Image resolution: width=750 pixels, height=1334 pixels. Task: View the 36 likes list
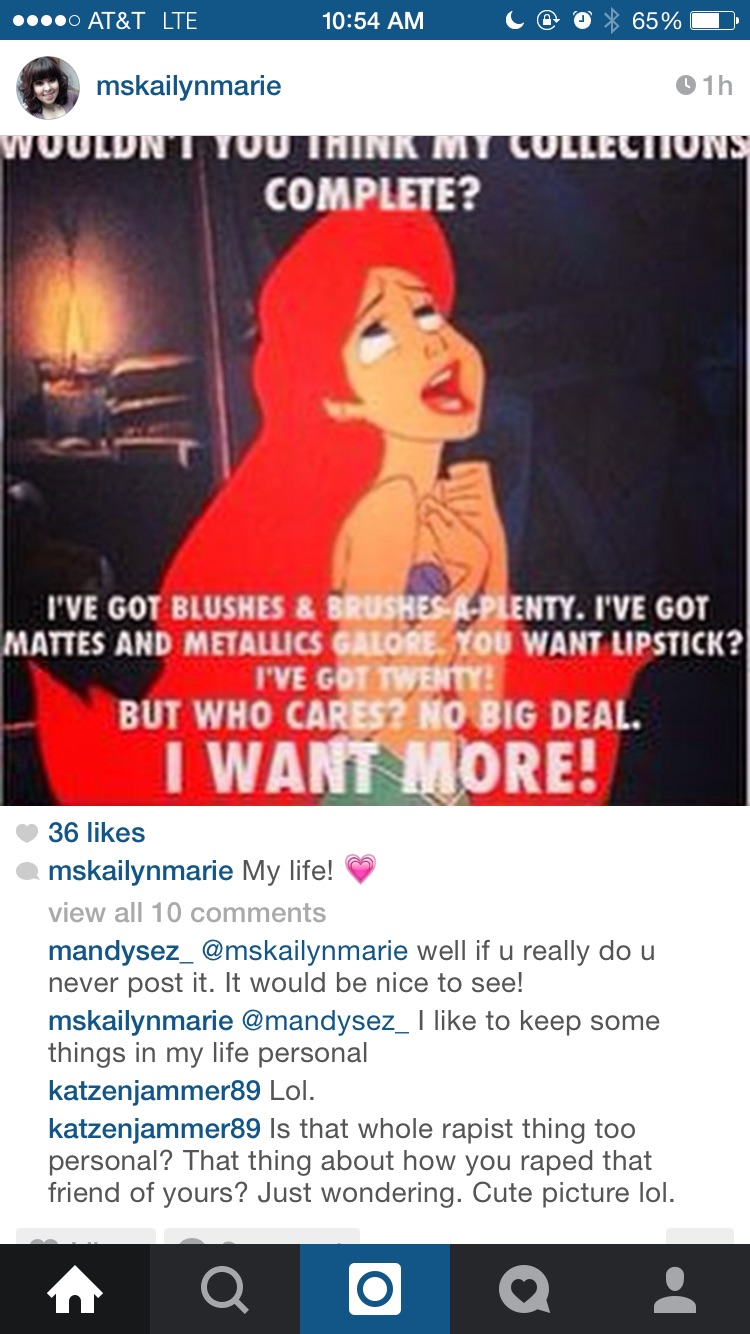tap(96, 832)
